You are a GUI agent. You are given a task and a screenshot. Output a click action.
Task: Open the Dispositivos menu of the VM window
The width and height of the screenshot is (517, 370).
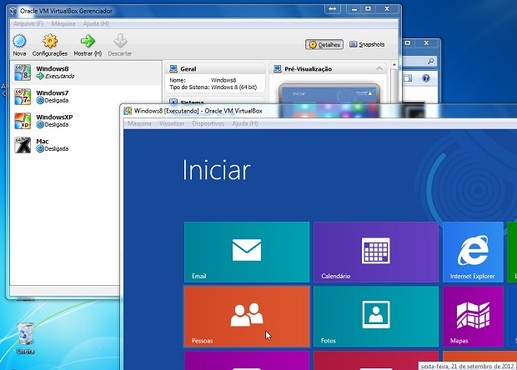[x=208, y=124]
